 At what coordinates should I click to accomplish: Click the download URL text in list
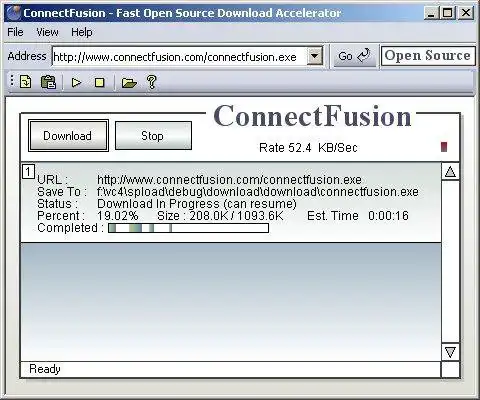pyautogui.click(x=229, y=180)
